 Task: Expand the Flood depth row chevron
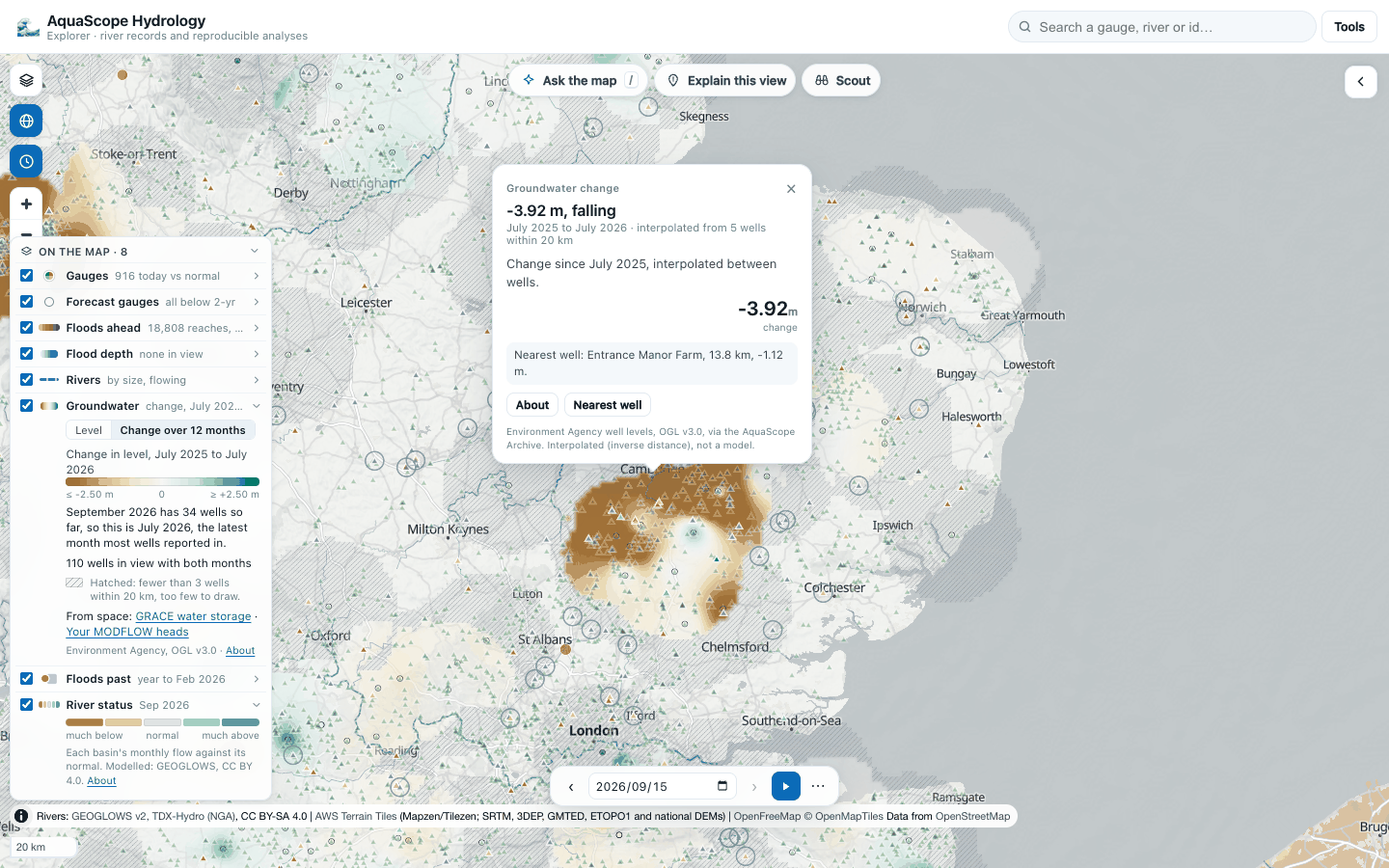click(257, 354)
